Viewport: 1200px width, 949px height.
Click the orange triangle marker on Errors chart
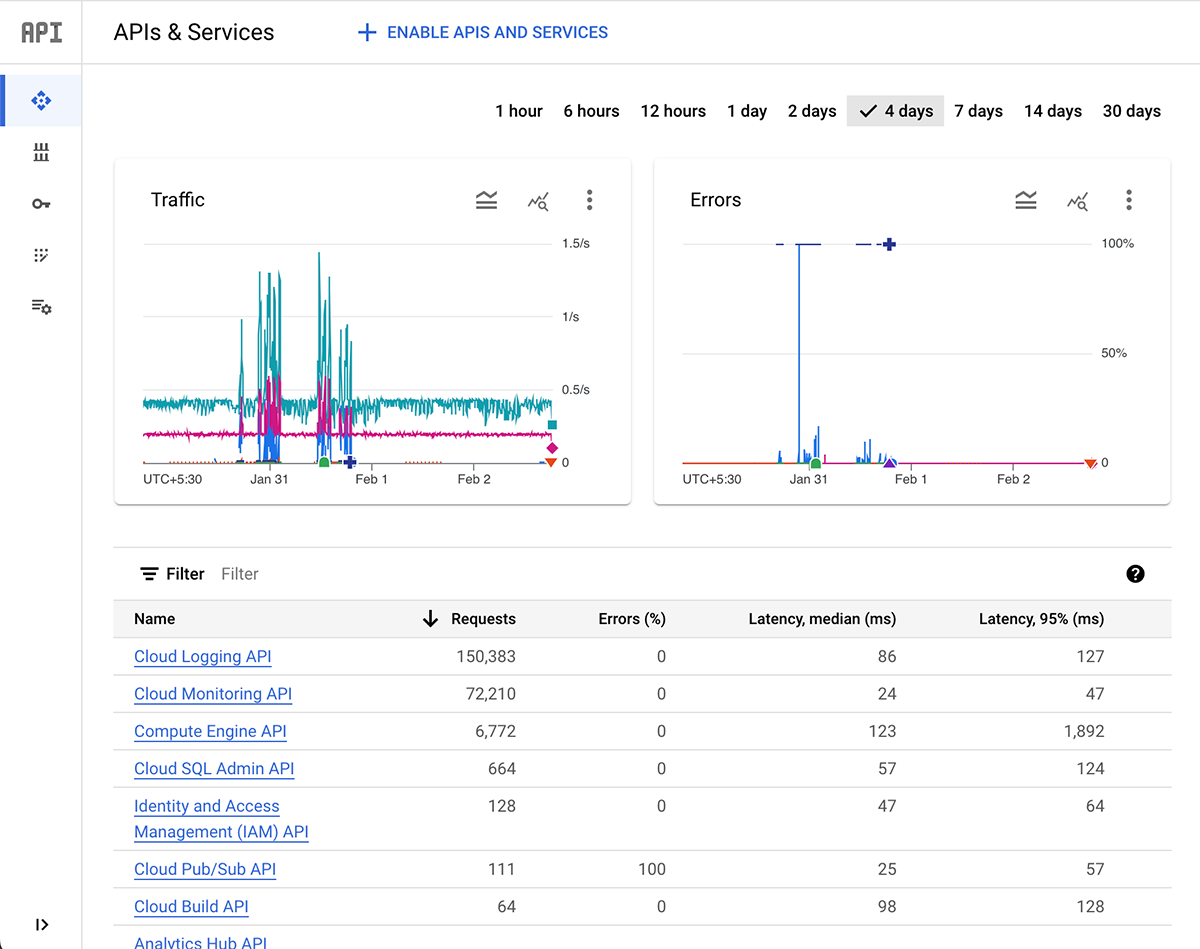coord(1090,463)
